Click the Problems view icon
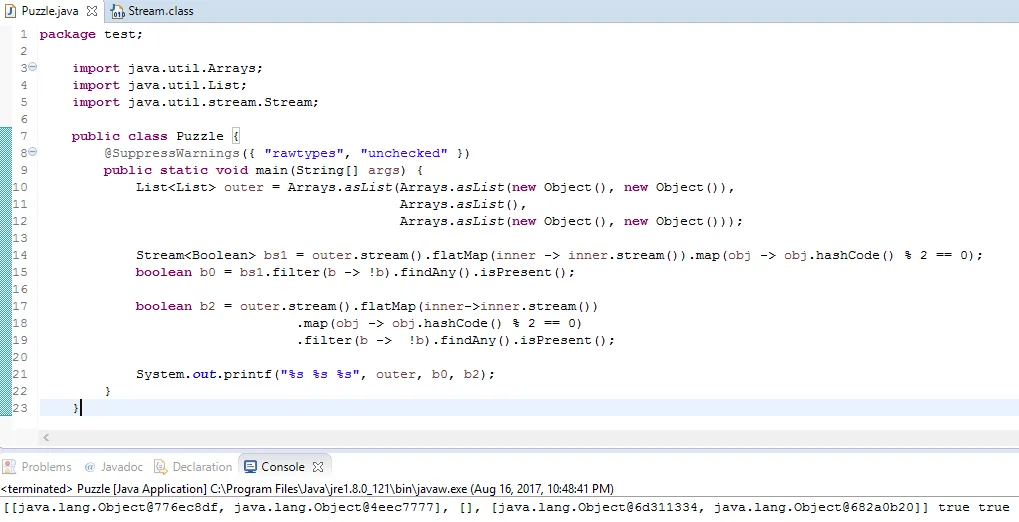1019x522 pixels. click(9, 467)
